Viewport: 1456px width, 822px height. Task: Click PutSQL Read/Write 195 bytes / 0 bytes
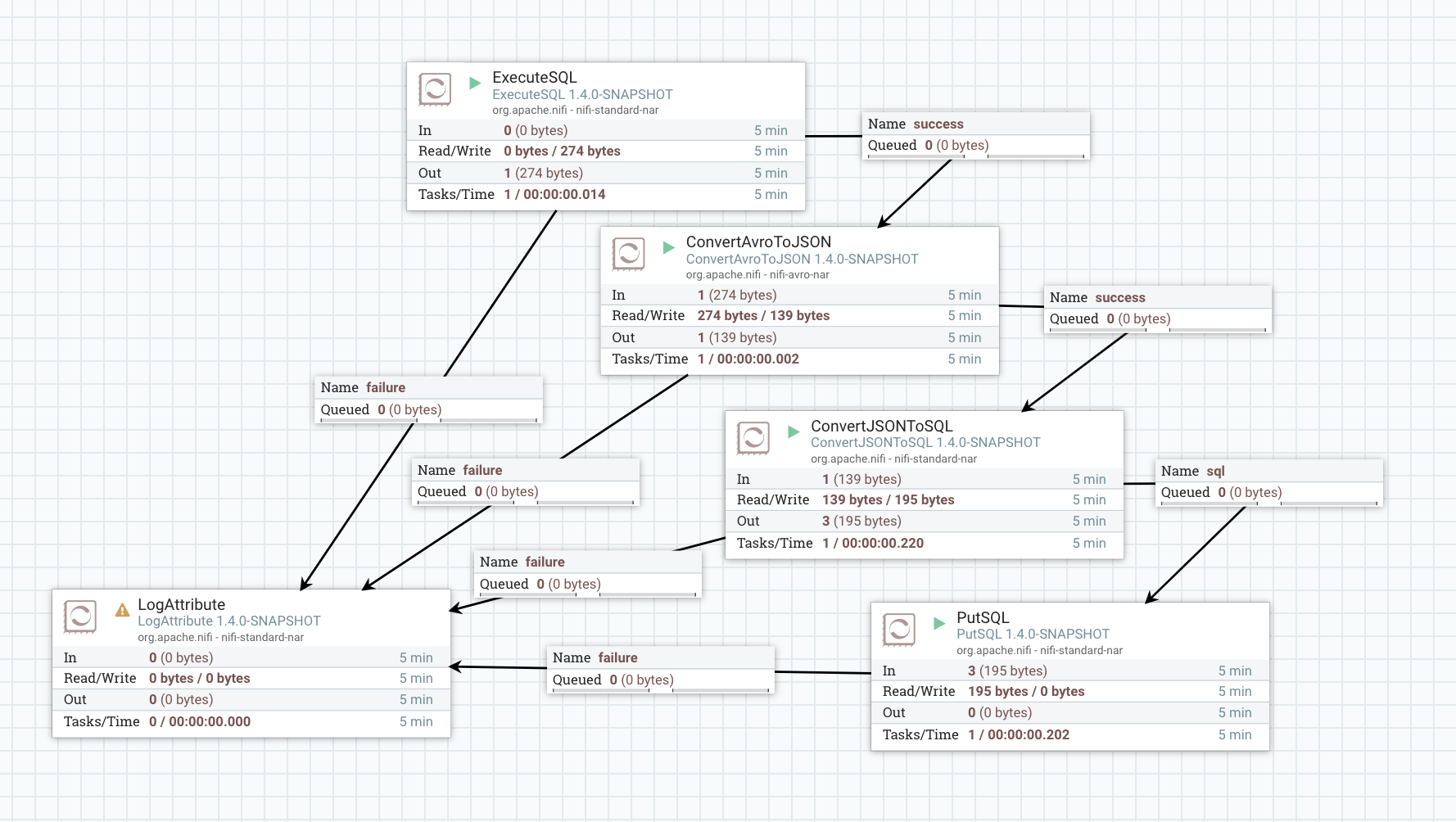tap(1026, 692)
